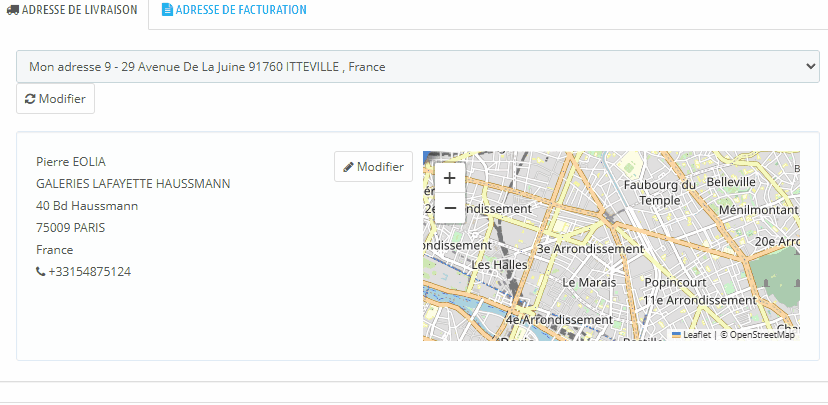The image size is (828, 405).
Task: Expand the address selector chevron arrow
Action: (811, 67)
